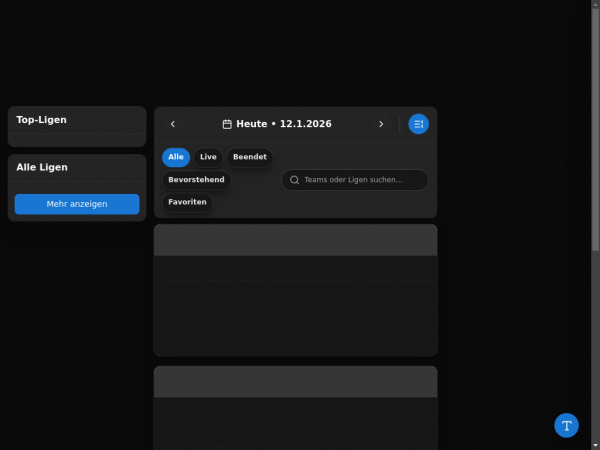The image size is (600, 450).
Task: Expand the Top-Ligen section
Action: (77, 120)
